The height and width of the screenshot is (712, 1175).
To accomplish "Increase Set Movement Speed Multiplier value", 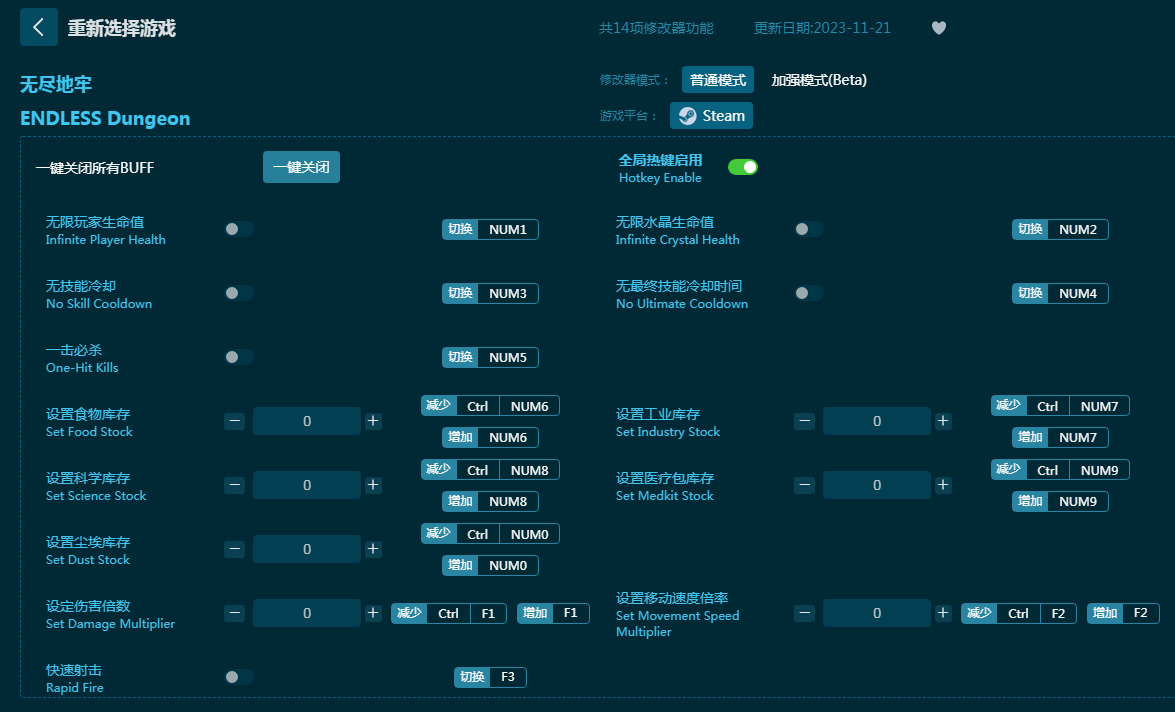I will click(x=943, y=613).
